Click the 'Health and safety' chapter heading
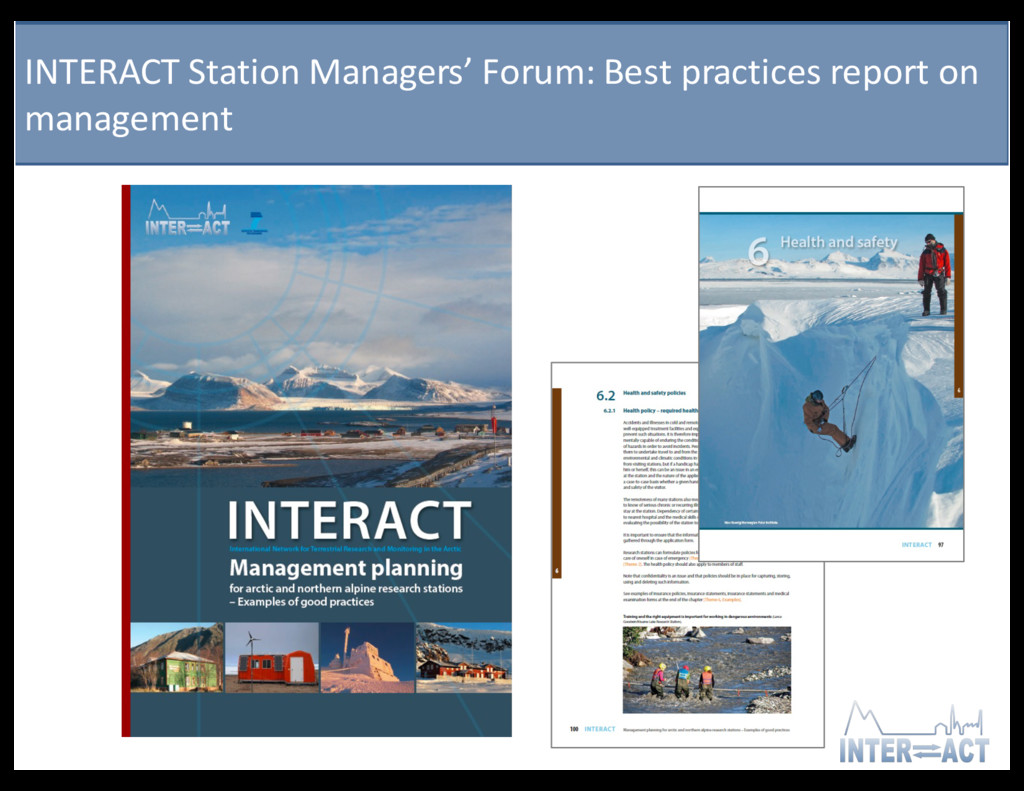The image size is (1024, 791). 839,242
